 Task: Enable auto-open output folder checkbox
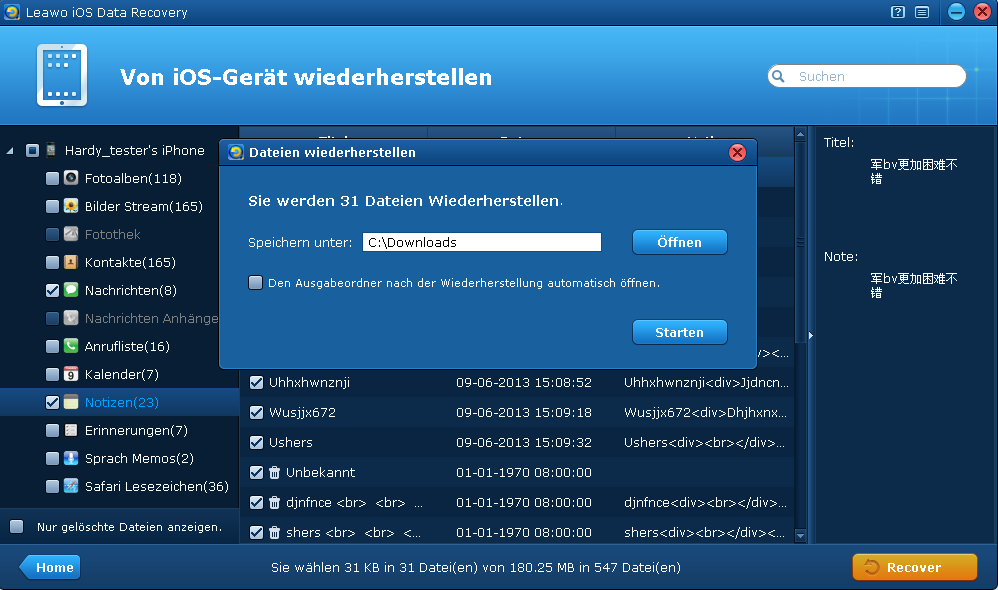(255, 283)
